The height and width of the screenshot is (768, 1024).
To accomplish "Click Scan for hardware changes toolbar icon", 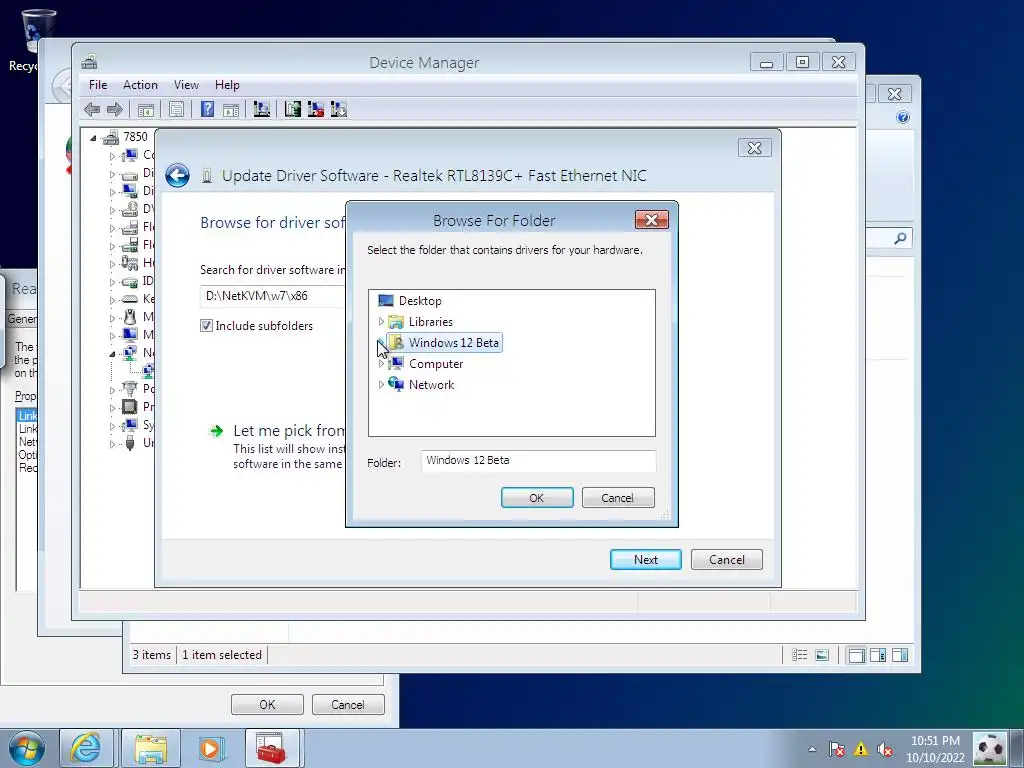I will (x=262, y=109).
